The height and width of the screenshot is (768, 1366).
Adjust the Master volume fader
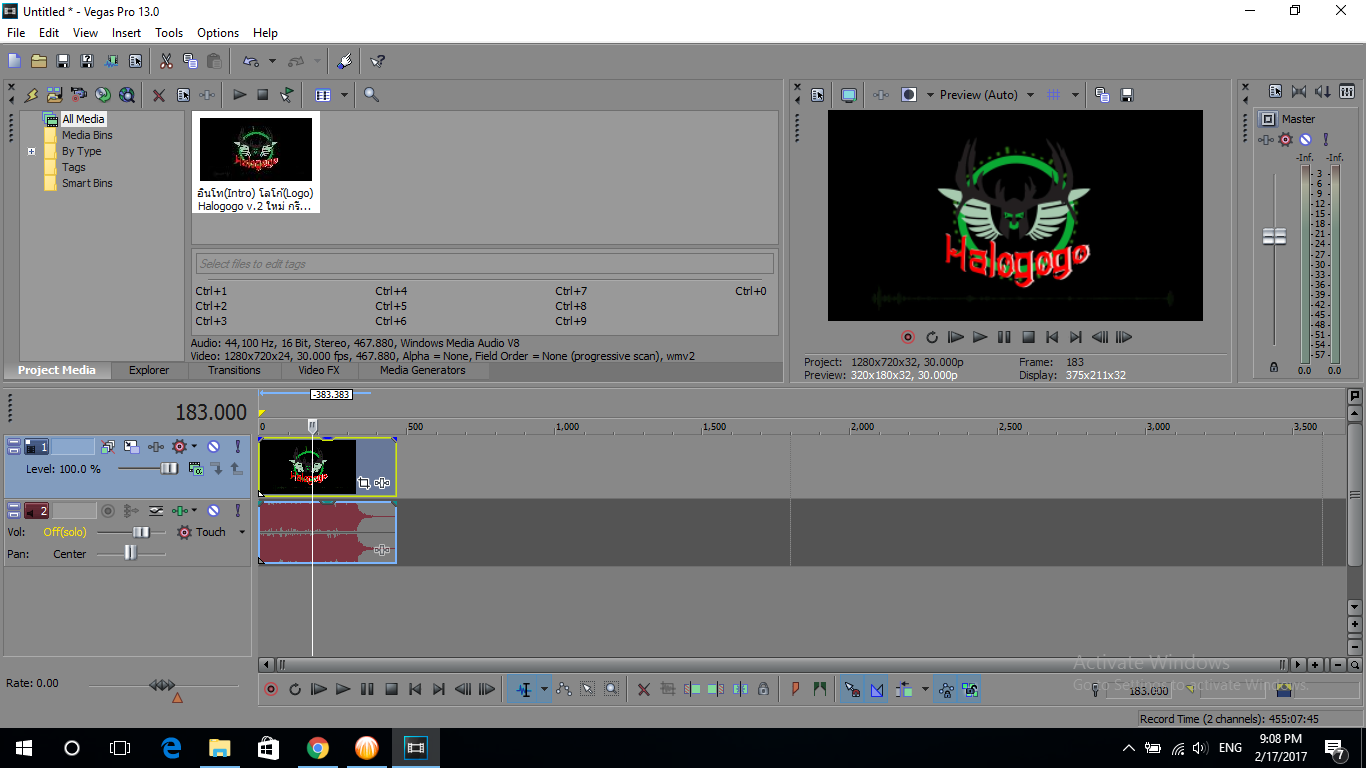1274,236
